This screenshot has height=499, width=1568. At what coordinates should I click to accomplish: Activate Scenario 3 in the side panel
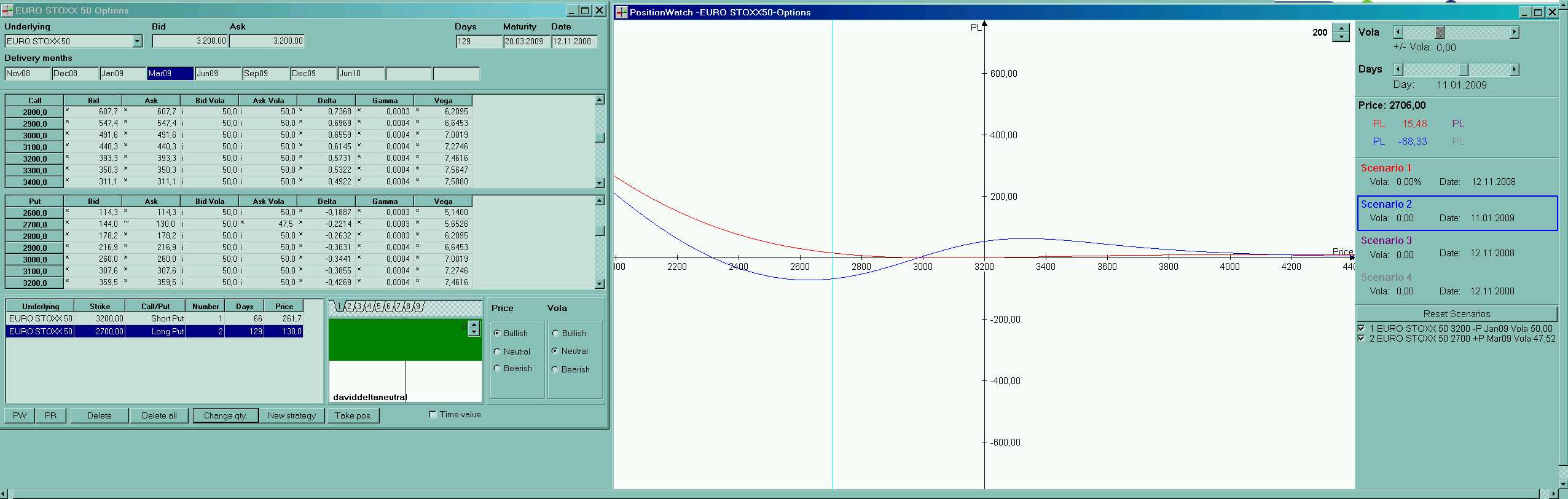pos(1386,241)
